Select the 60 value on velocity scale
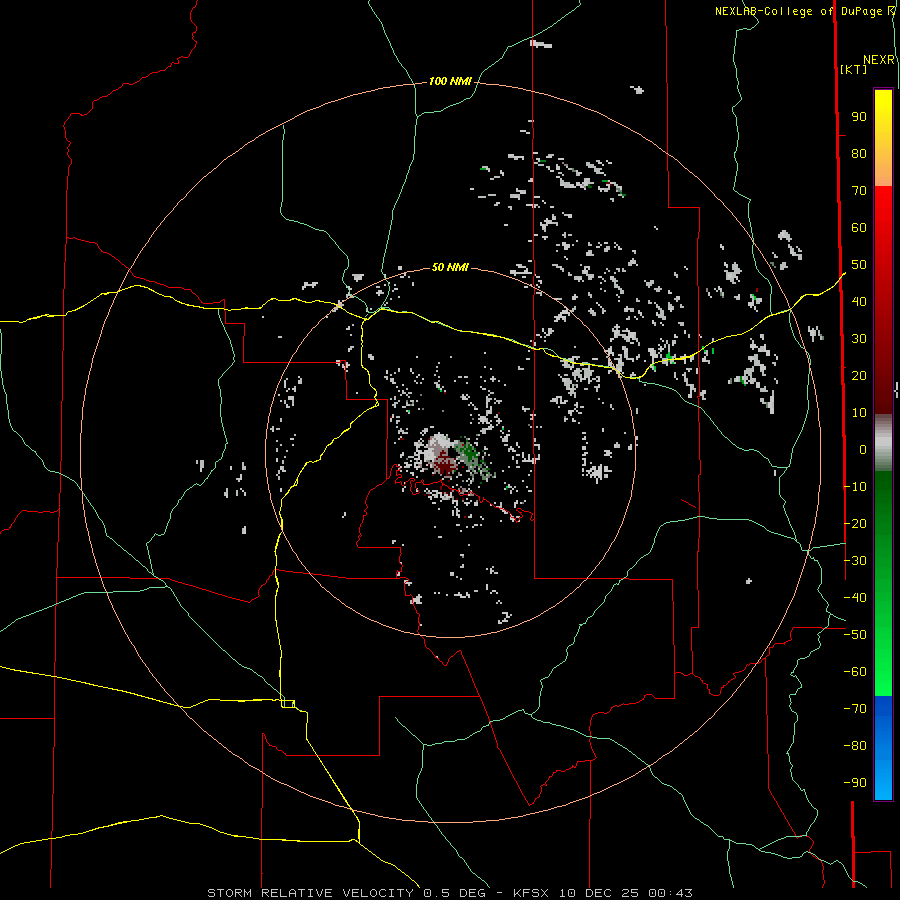Viewport: 900px width, 900px height. tap(859, 227)
